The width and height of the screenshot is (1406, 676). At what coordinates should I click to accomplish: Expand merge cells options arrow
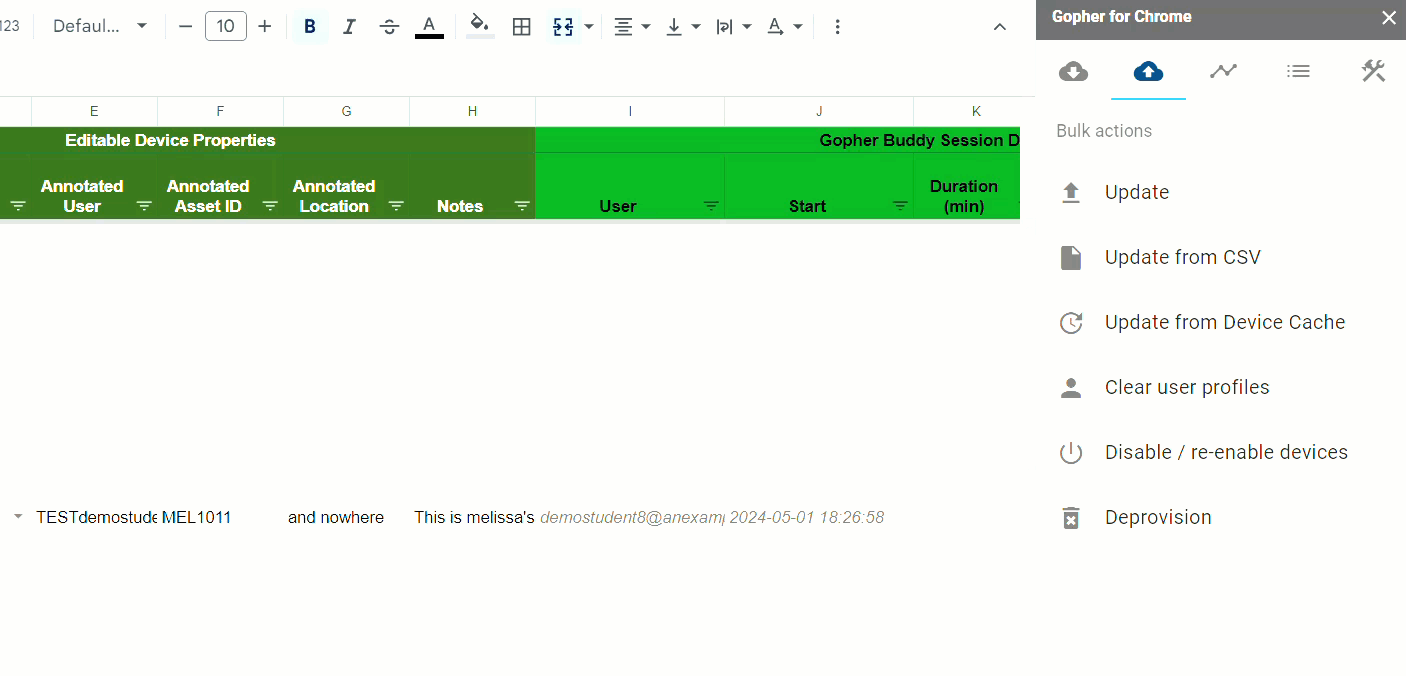[588, 26]
